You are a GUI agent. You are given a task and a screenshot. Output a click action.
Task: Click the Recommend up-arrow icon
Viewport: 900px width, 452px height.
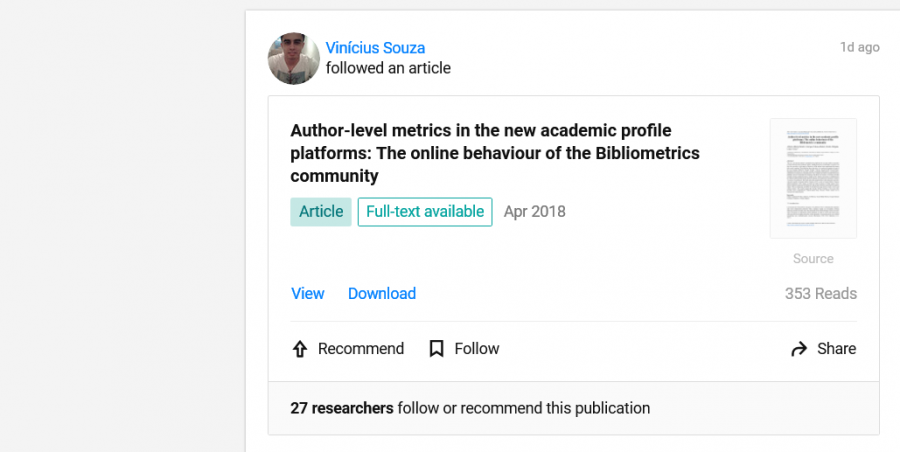pos(299,349)
